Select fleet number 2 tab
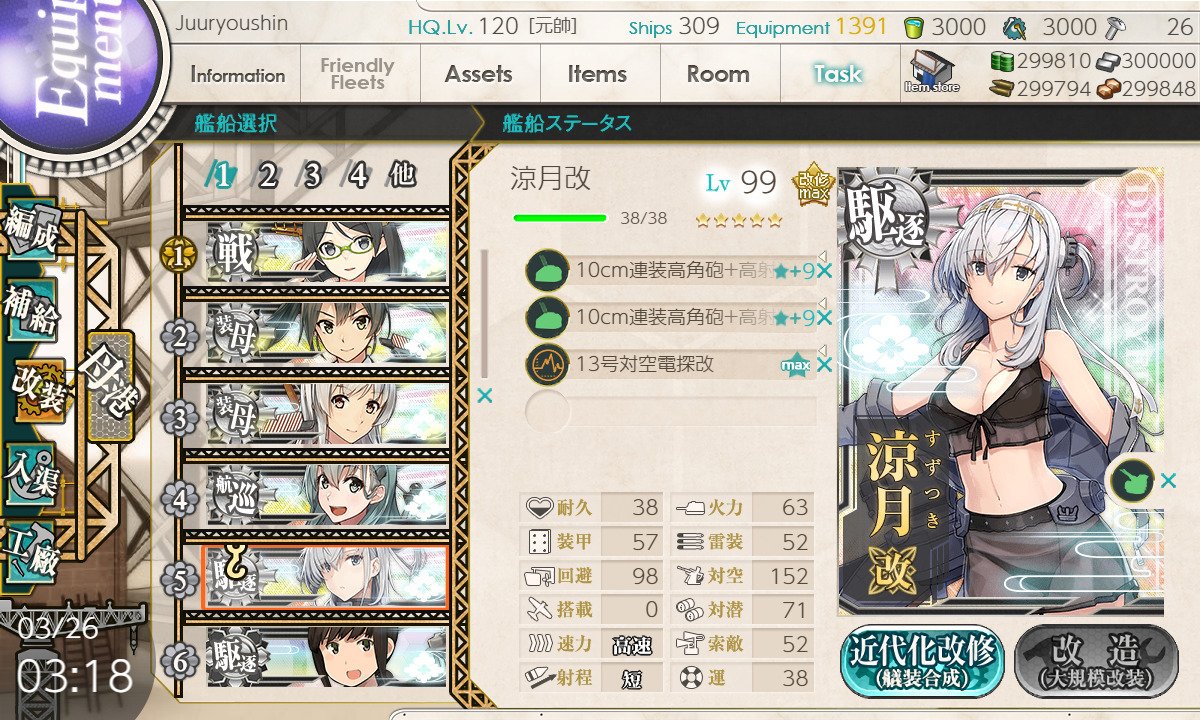This screenshot has height=720, width=1200. 267,176
